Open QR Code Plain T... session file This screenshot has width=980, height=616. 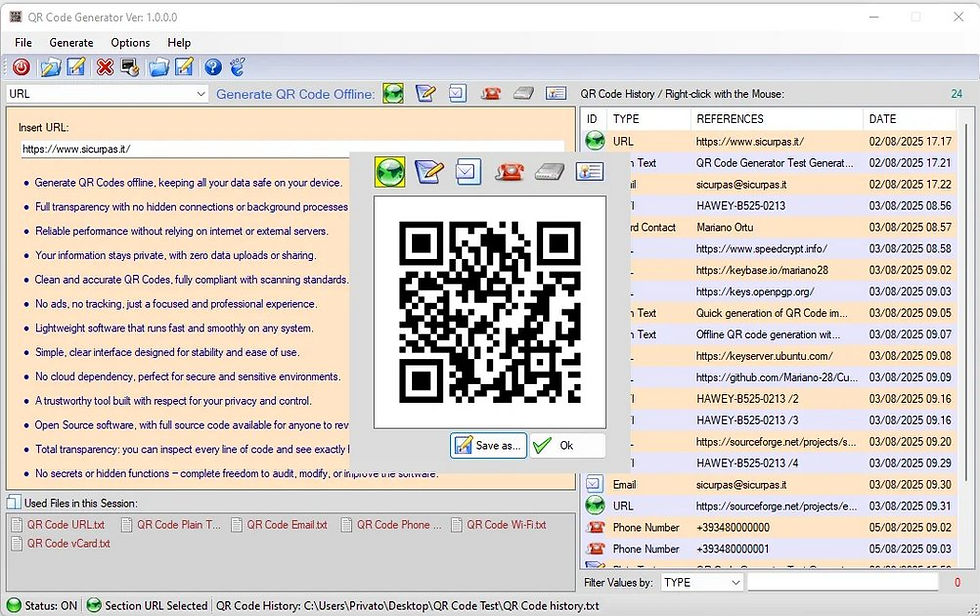tap(171, 525)
